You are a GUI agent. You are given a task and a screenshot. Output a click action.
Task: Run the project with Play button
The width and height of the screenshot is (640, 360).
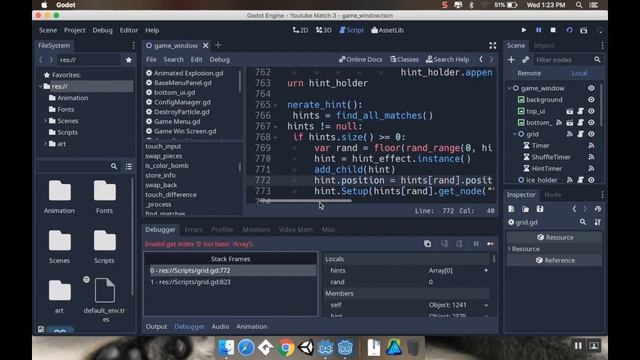[524, 30]
